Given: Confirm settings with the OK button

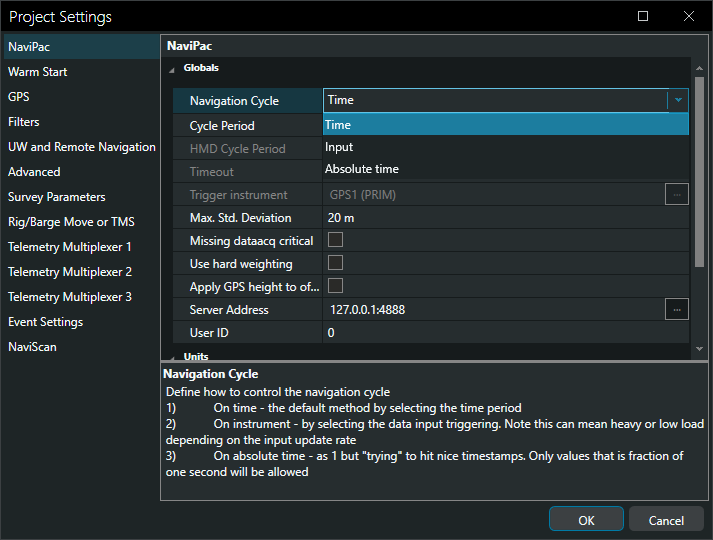Looking at the screenshot, I should tap(586, 520).
